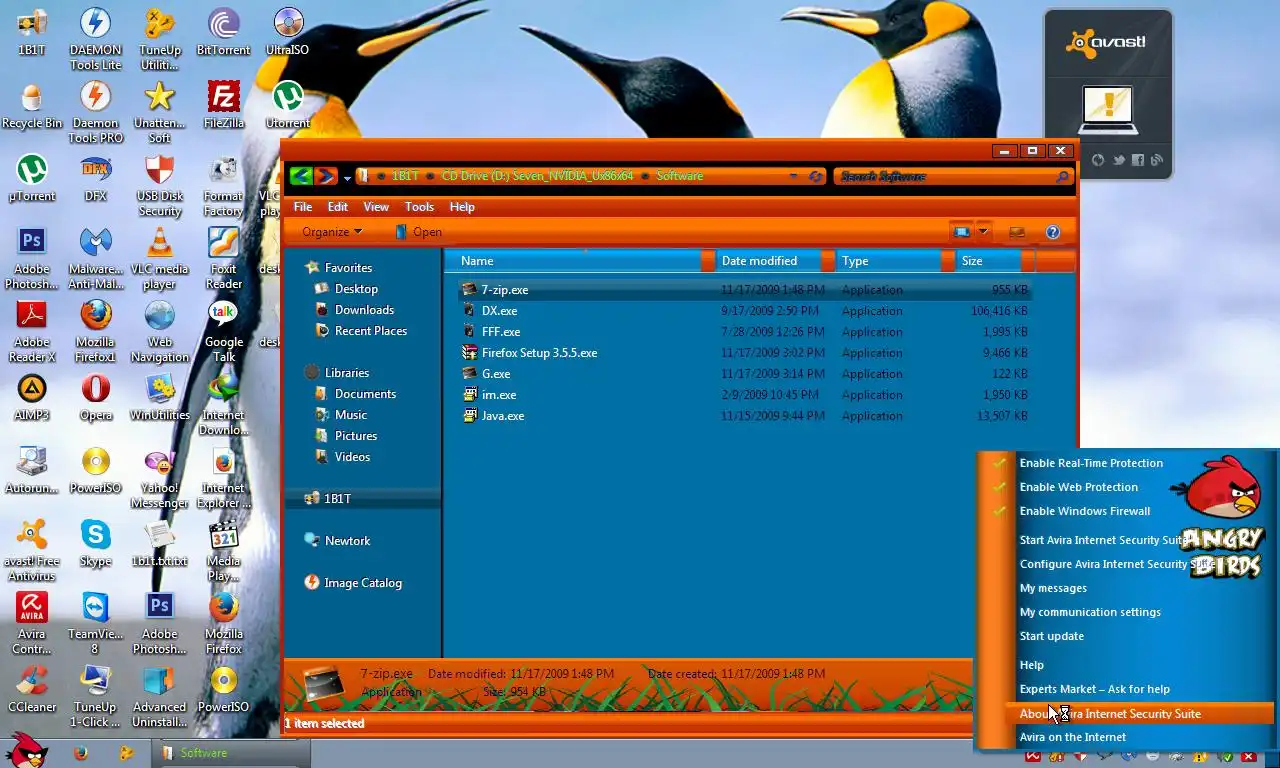Click the avast! gadget warning laptop status
This screenshot has width=1280, height=768.
coord(1108,109)
